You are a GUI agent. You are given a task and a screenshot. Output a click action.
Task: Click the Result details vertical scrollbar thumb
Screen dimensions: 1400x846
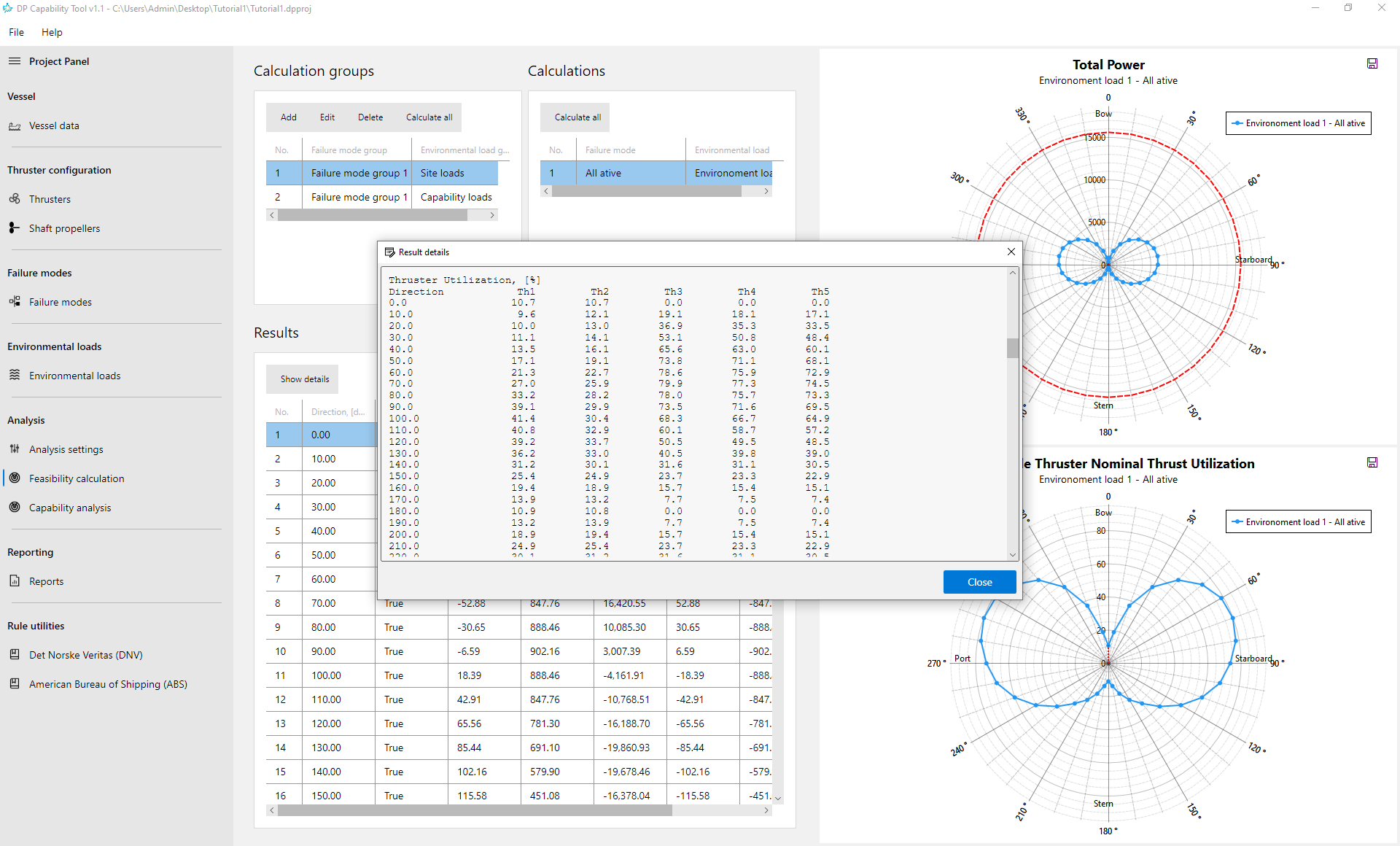[x=1012, y=348]
